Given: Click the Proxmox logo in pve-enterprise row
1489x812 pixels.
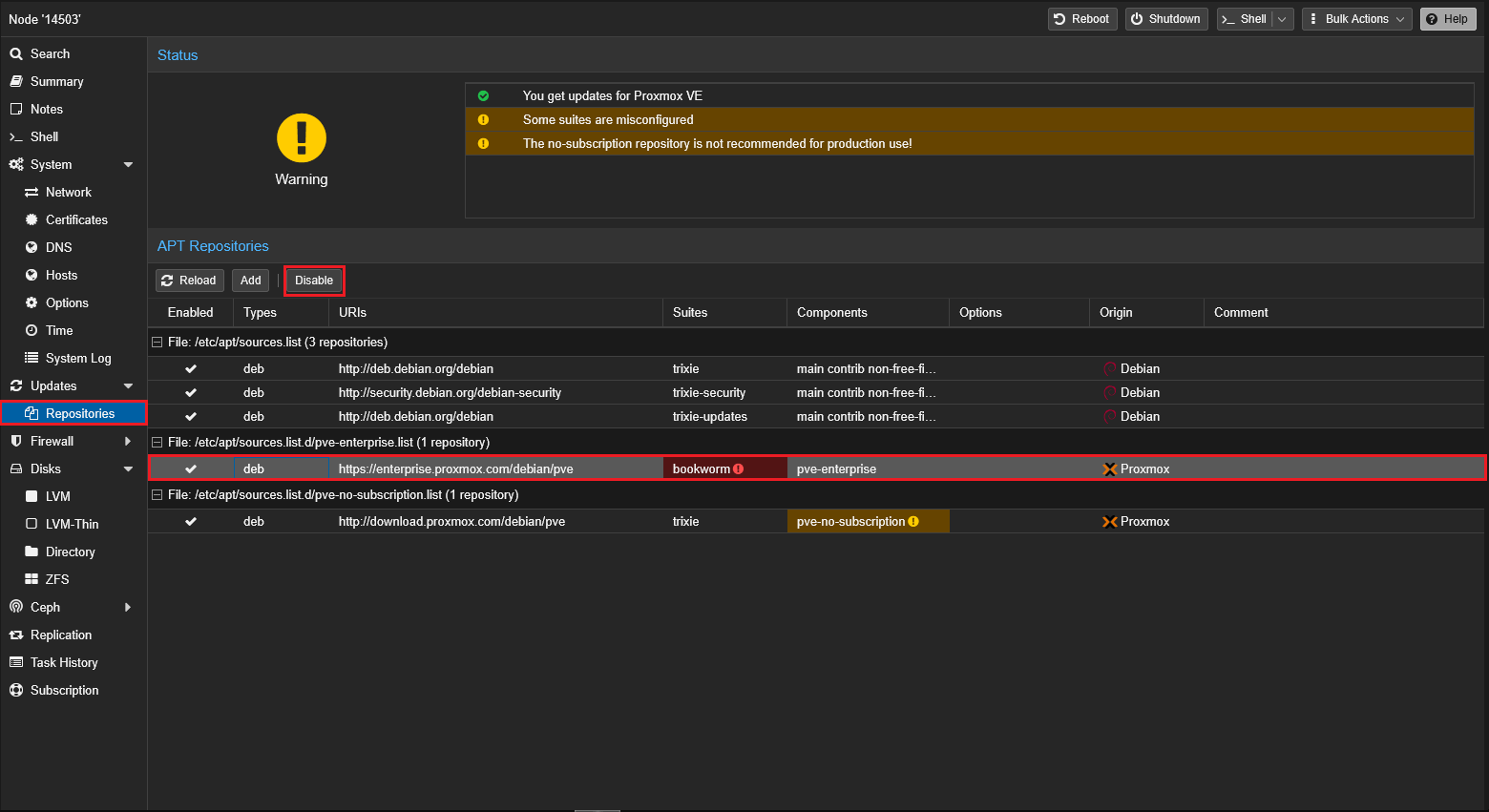Looking at the screenshot, I should tap(1109, 469).
